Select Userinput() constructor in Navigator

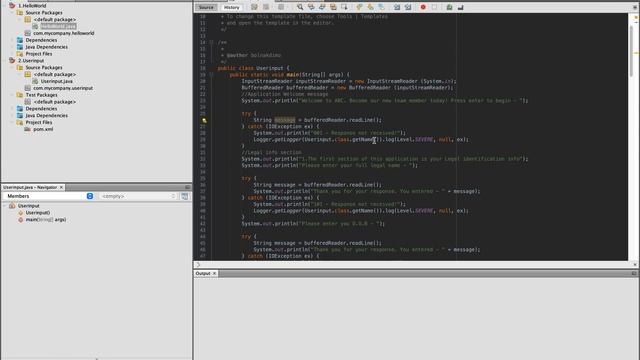coord(38,213)
